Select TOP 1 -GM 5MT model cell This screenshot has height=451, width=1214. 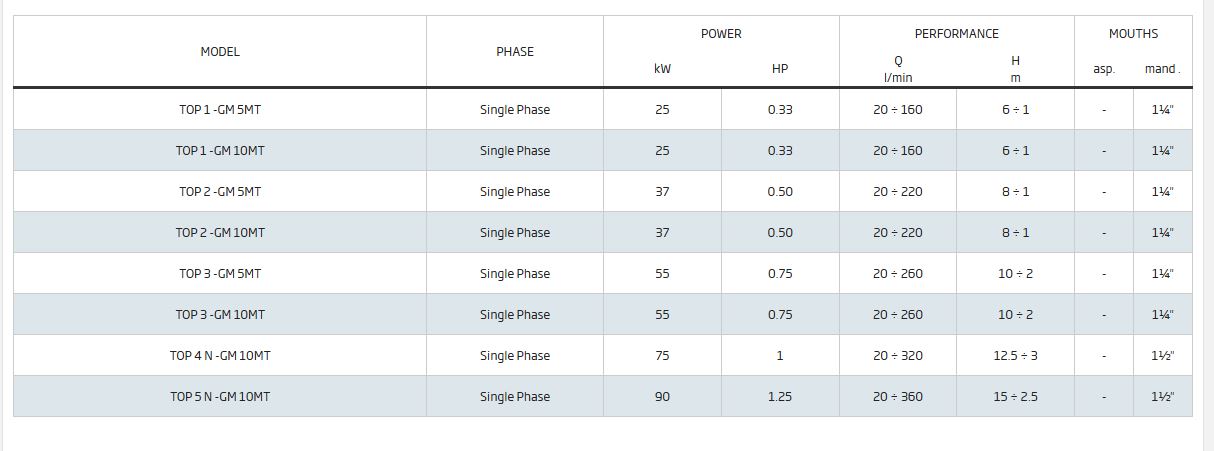[220, 110]
